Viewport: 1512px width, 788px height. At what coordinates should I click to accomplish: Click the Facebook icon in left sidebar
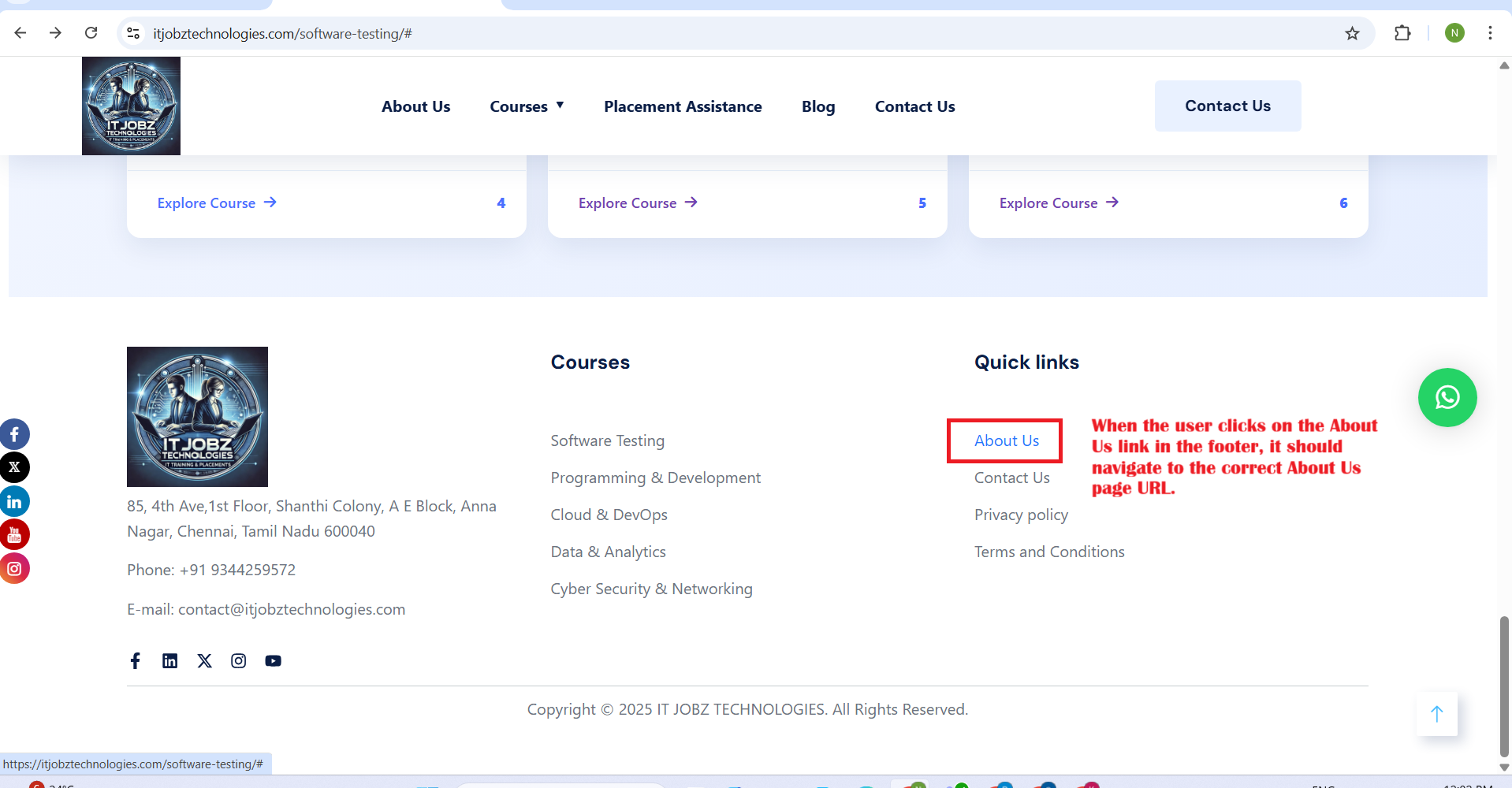point(14,434)
